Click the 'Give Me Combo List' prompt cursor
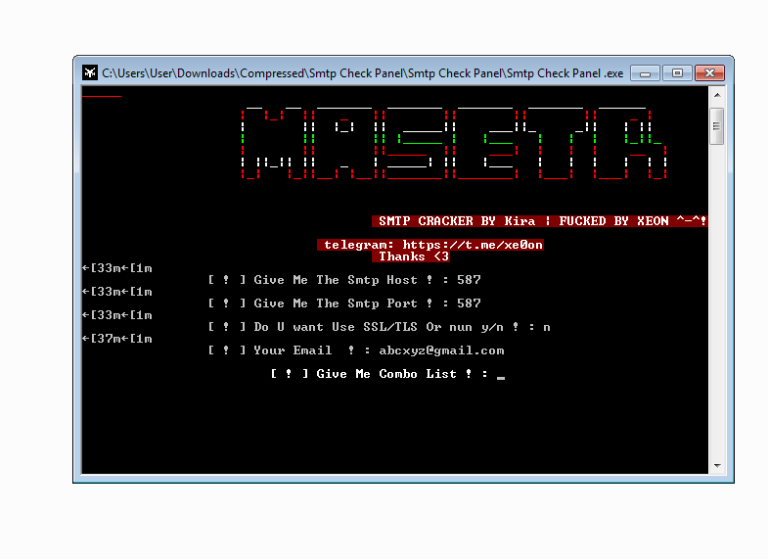 coord(501,376)
